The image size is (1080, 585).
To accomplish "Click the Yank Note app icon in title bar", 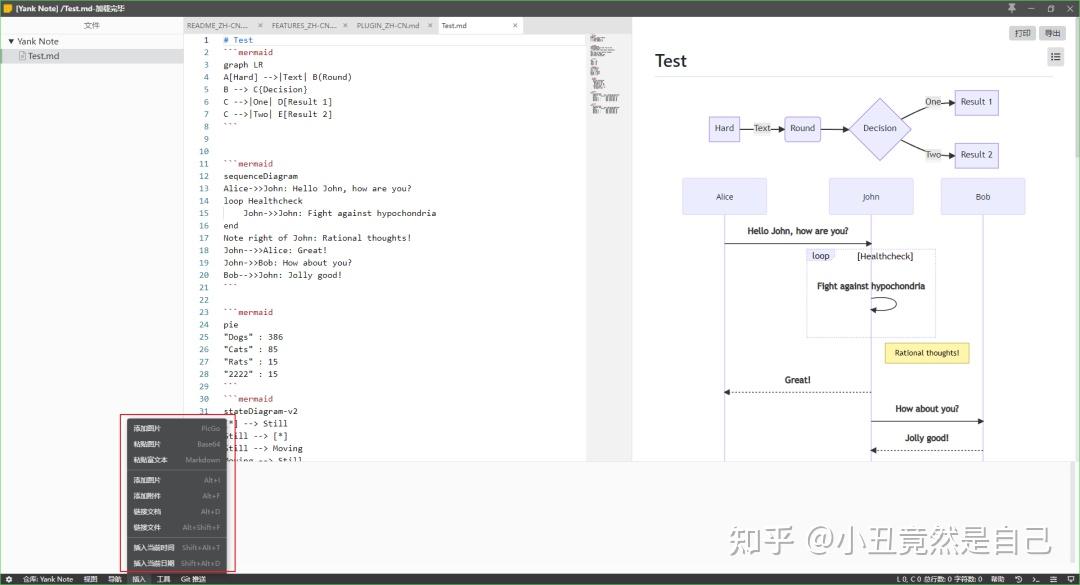I will coord(8,8).
